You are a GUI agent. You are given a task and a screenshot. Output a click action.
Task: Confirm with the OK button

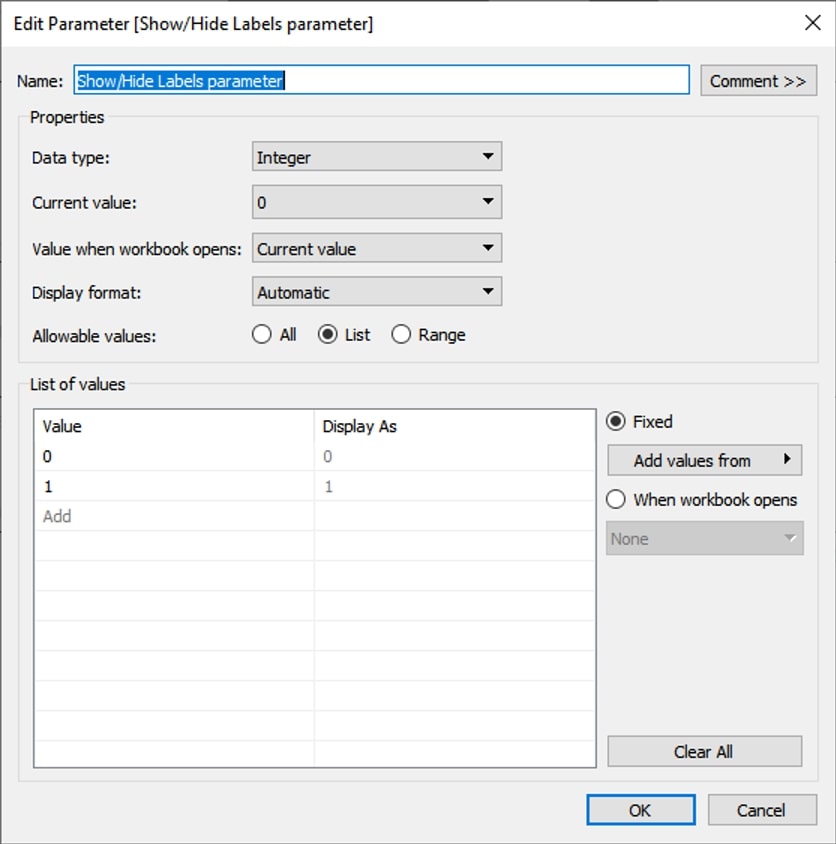(641, 810)
